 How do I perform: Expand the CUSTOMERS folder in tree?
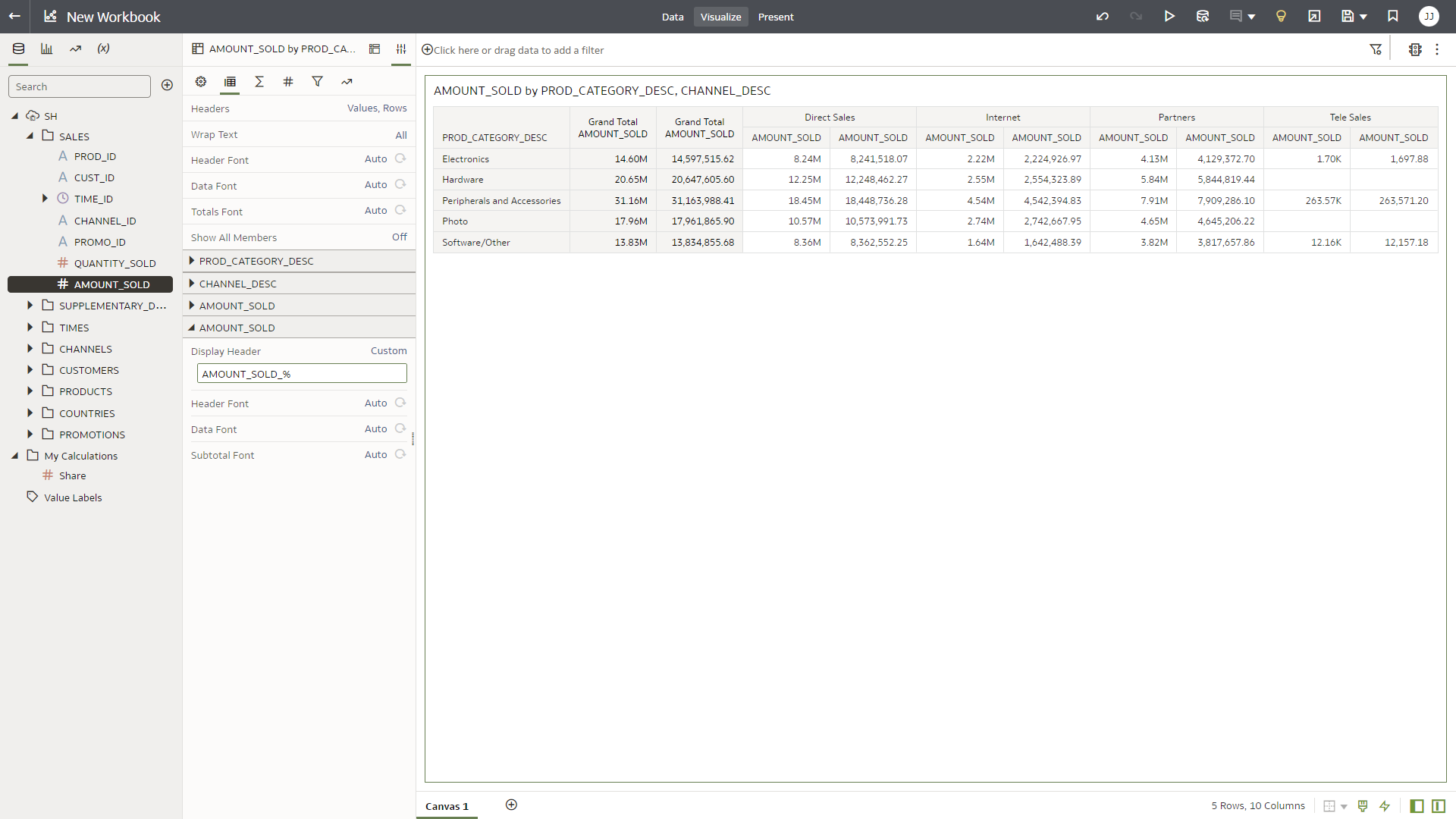pyautogui.click(x=30, y=370)
